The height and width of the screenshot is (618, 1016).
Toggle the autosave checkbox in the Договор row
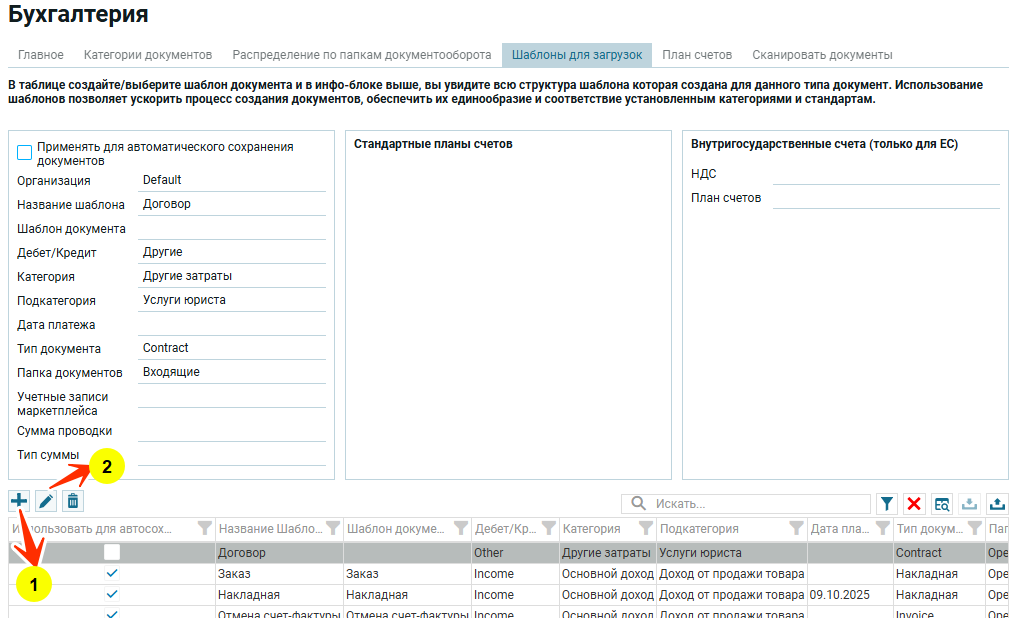coord(112,552)
